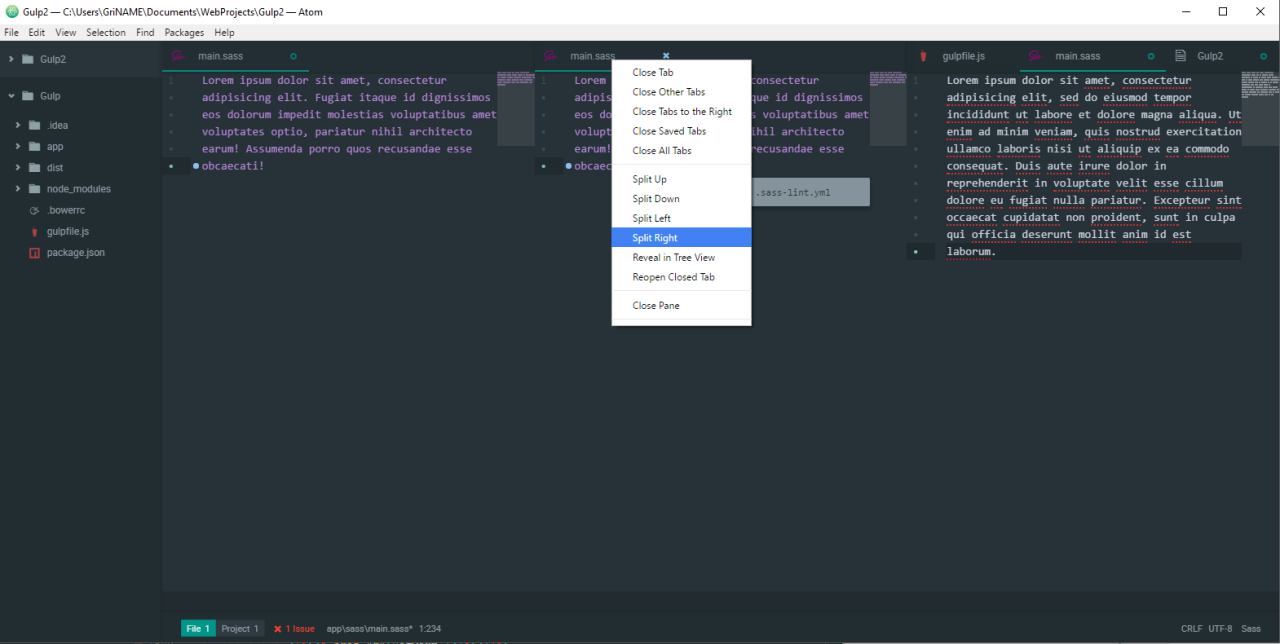Open the Edit menu
The width and height of the screenshot is (1280, 644).
pos(37,33)
